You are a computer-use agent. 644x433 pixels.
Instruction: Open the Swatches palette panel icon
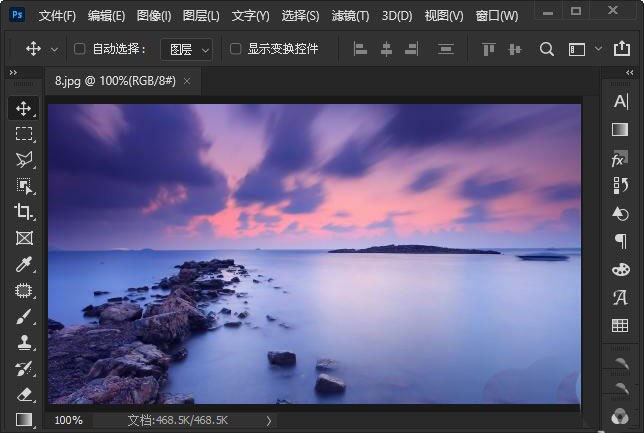[x=620, y=269]
